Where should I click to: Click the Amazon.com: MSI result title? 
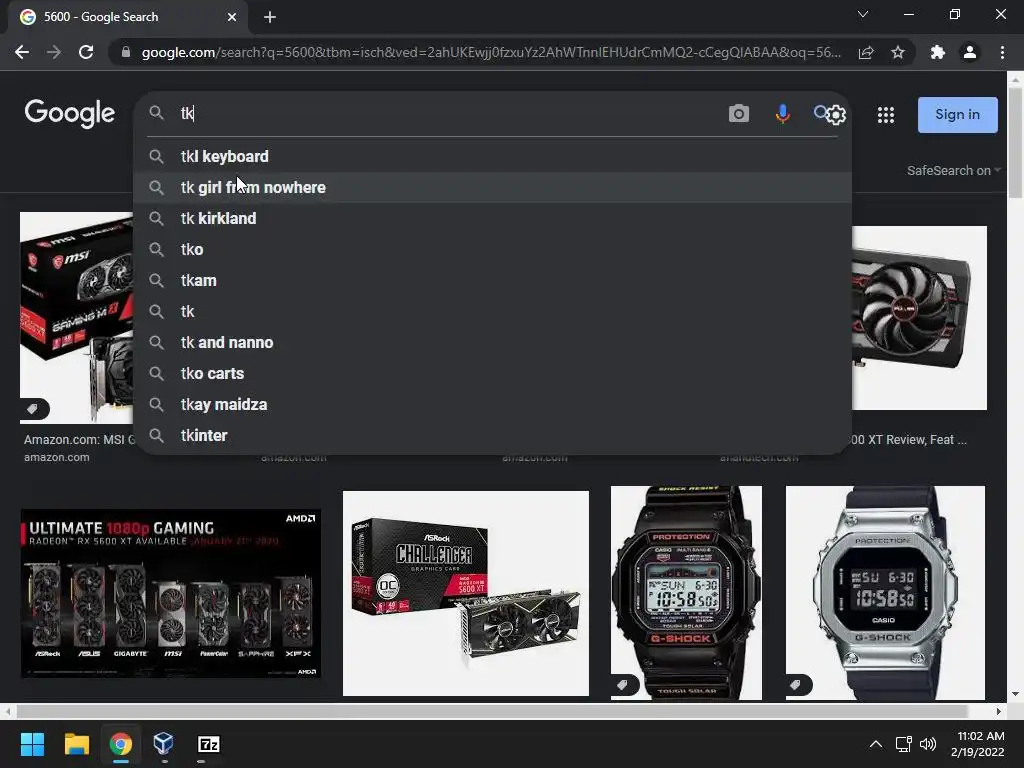[78, 440]
